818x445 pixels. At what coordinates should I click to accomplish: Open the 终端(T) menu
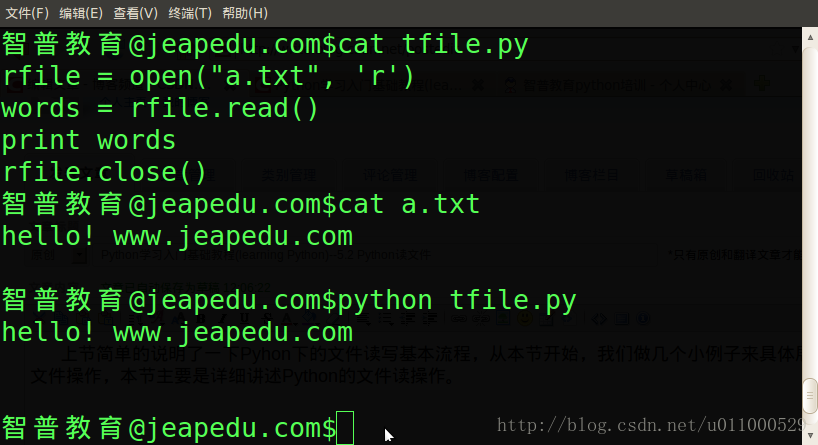[x=190, y=13]
